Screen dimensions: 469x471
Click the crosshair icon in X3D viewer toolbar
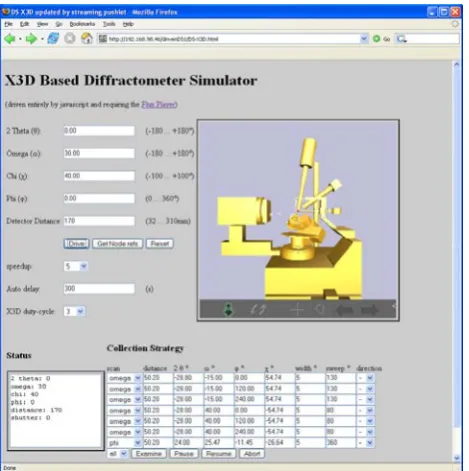pos(296,310)
